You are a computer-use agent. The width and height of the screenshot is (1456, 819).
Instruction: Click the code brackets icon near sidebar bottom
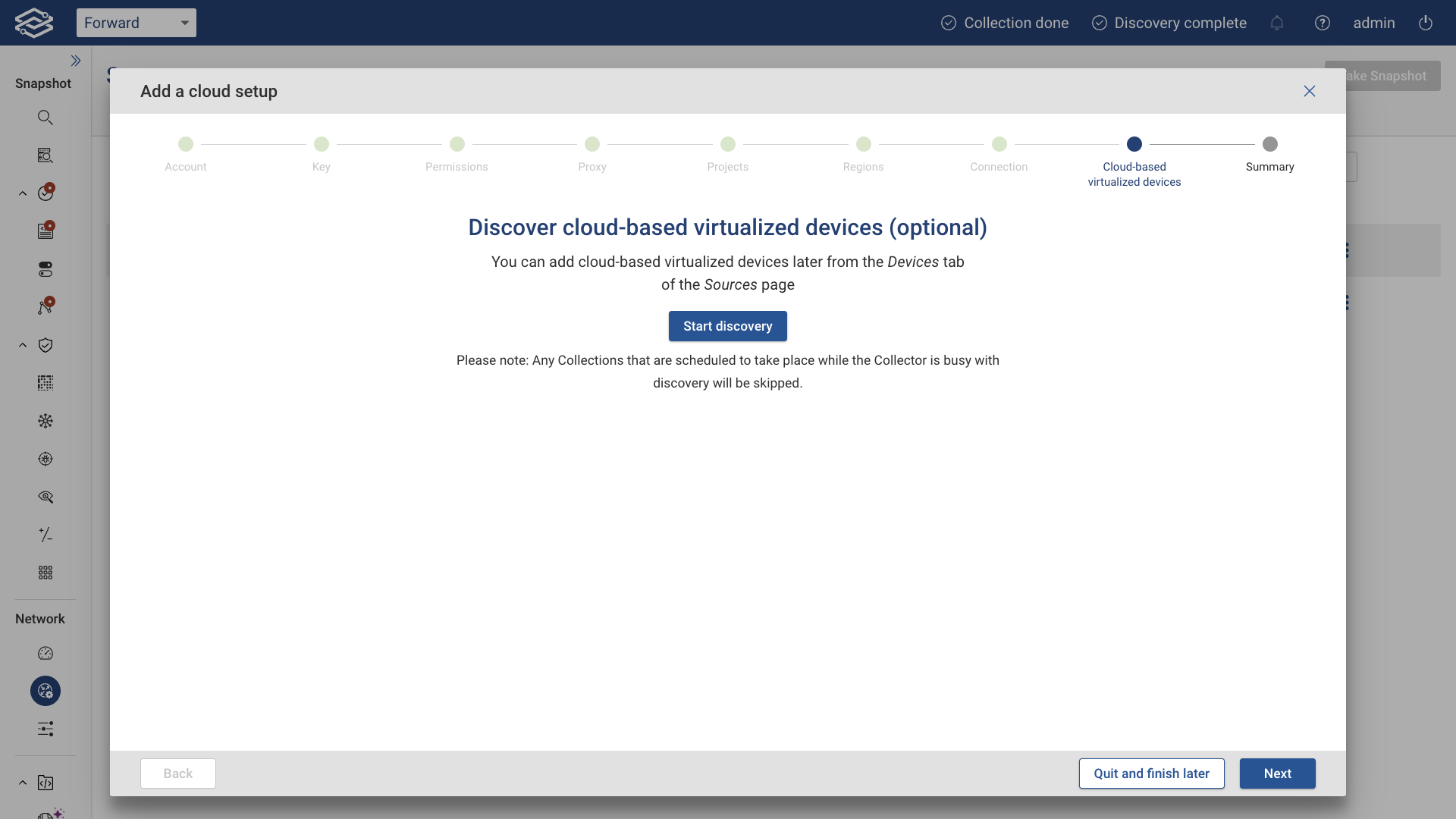(x=47, y=783)
